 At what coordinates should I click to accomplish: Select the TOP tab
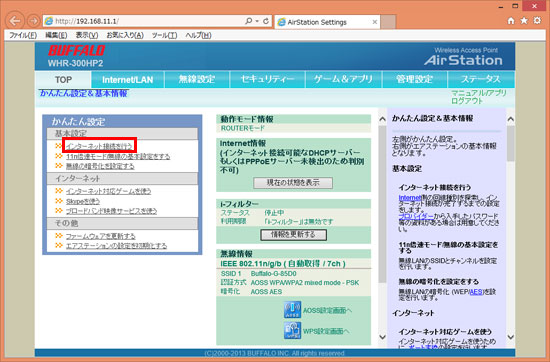63,80
